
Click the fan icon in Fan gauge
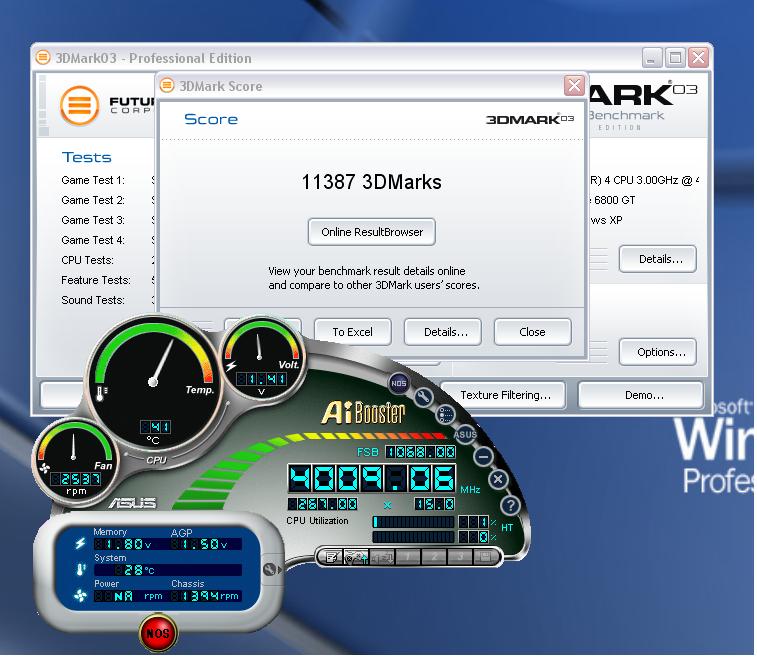44,468
